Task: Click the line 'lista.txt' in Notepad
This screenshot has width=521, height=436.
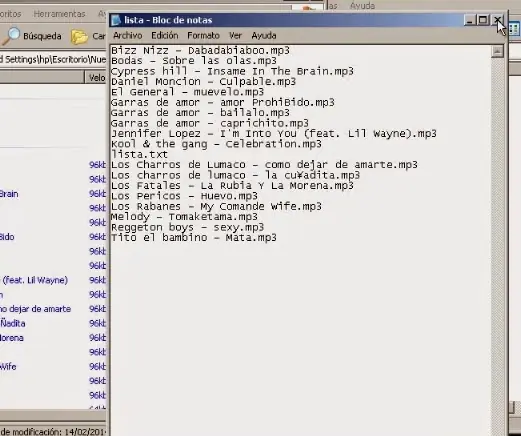Action: [139, 155]
